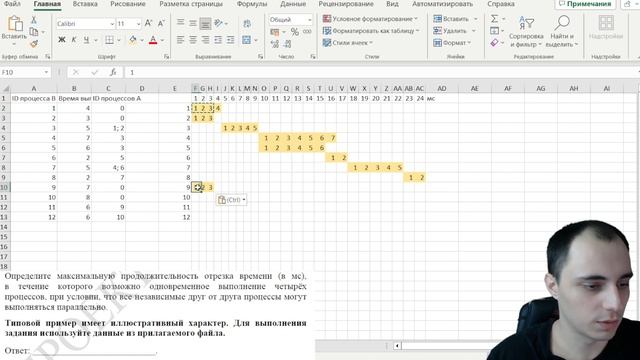Select the Format Painter brush icon

coord(34,43)
